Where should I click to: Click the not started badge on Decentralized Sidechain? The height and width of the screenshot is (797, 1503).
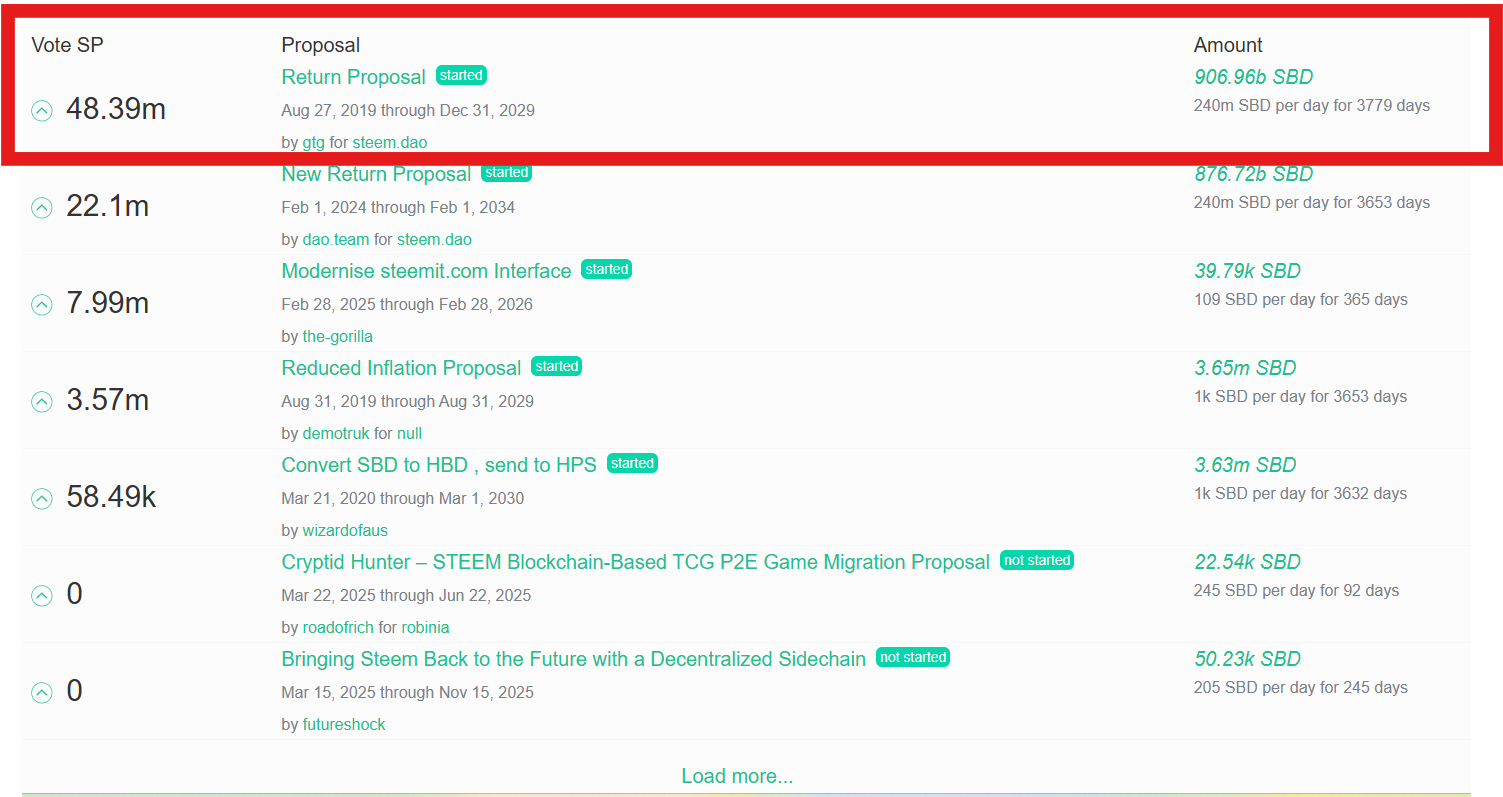click(x=913, y=657)
